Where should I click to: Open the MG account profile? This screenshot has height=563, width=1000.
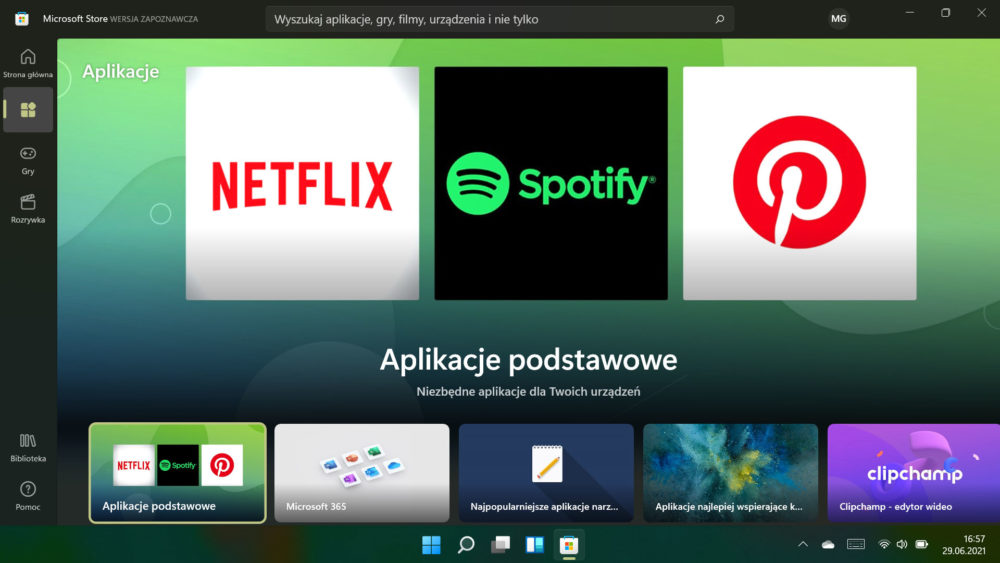click(839, 19)
